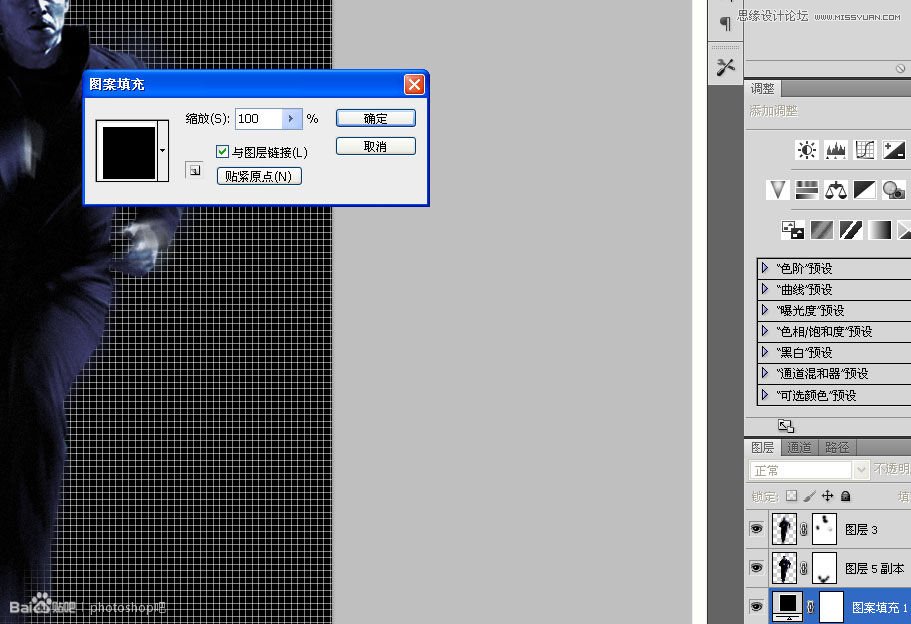Expand the 曲线预设 group
Image resolution: width=911 pixels, height=624 pixels.
[x=764, y=289]
